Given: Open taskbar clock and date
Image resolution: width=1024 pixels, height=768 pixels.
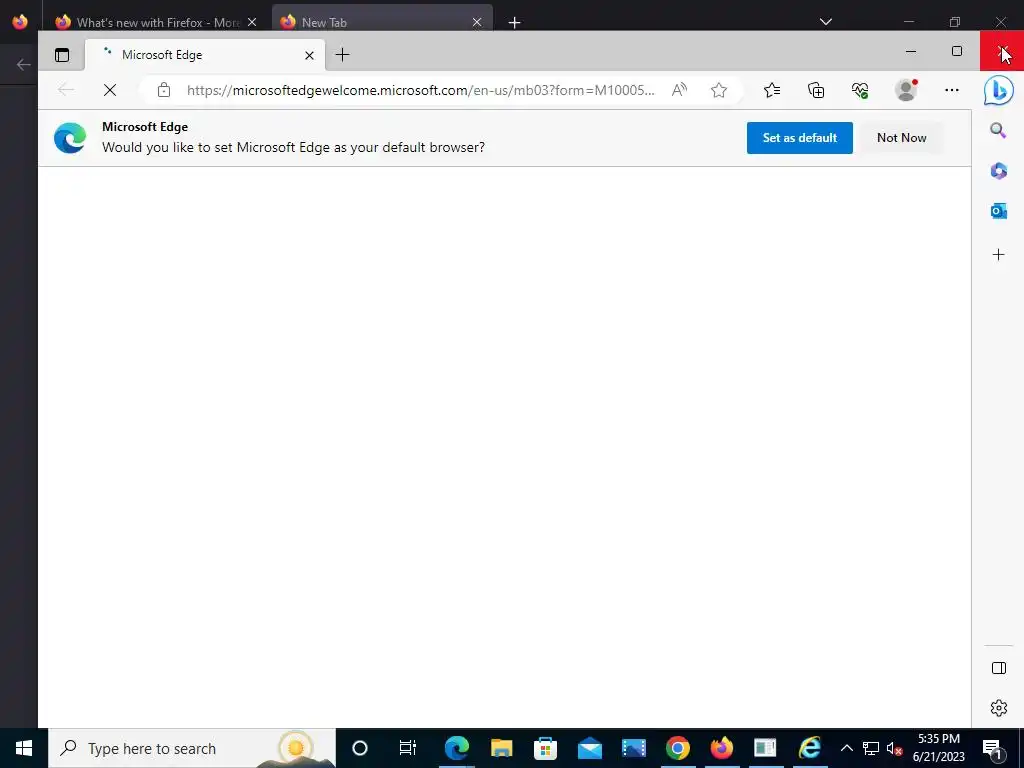Looking at the screenshot, I should tap(938, 748).
